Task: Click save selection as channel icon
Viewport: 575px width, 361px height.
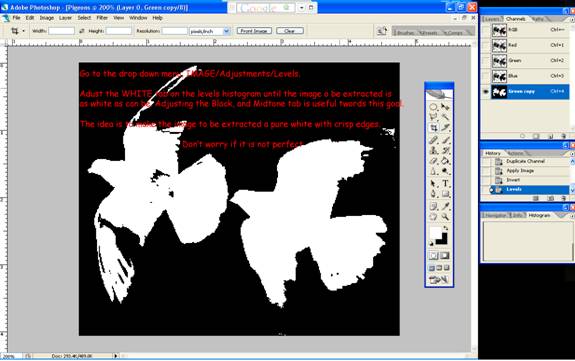Action: [536, 136]
